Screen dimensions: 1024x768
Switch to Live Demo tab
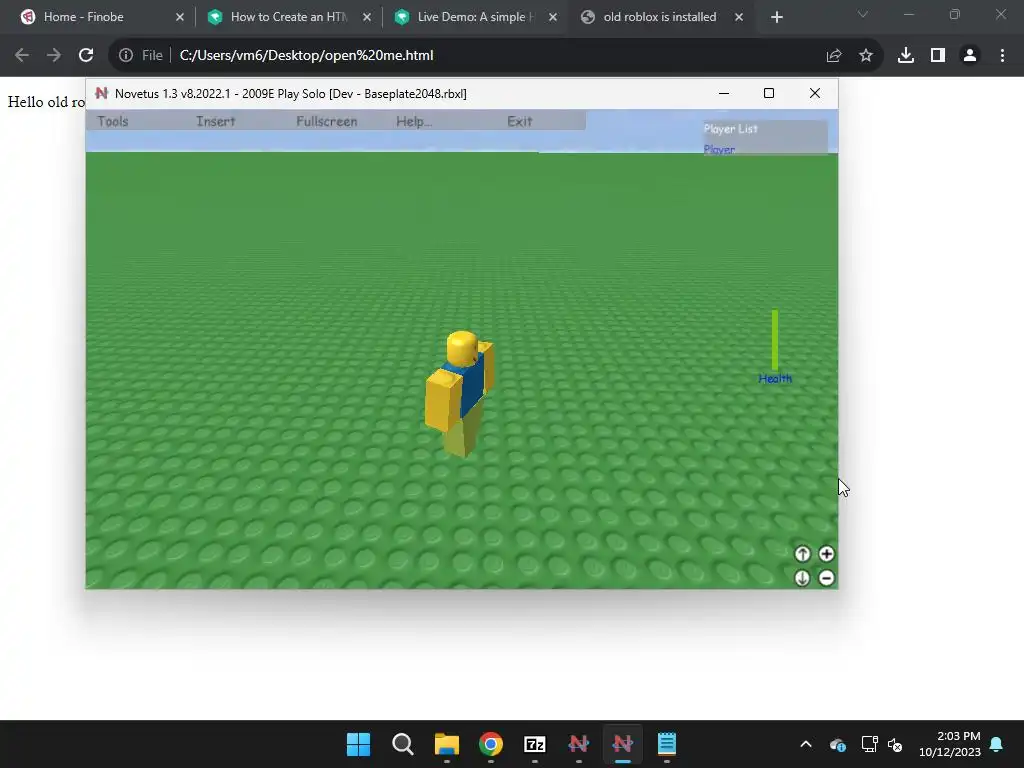click(x=475, y=17)
